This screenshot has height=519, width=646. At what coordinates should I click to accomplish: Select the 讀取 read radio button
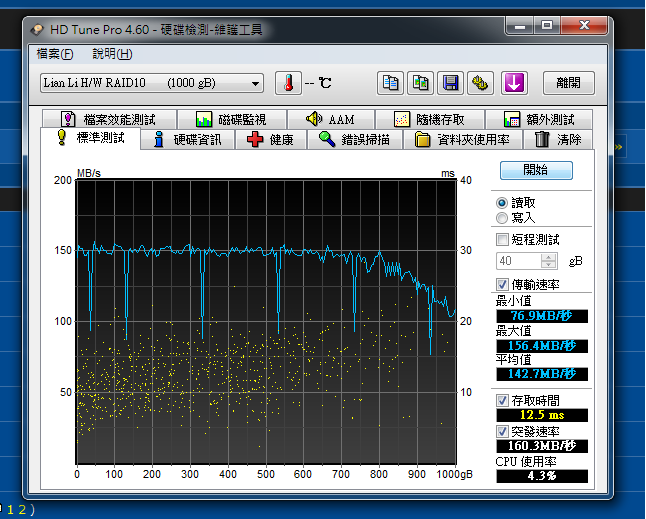(x=502, y=203)
